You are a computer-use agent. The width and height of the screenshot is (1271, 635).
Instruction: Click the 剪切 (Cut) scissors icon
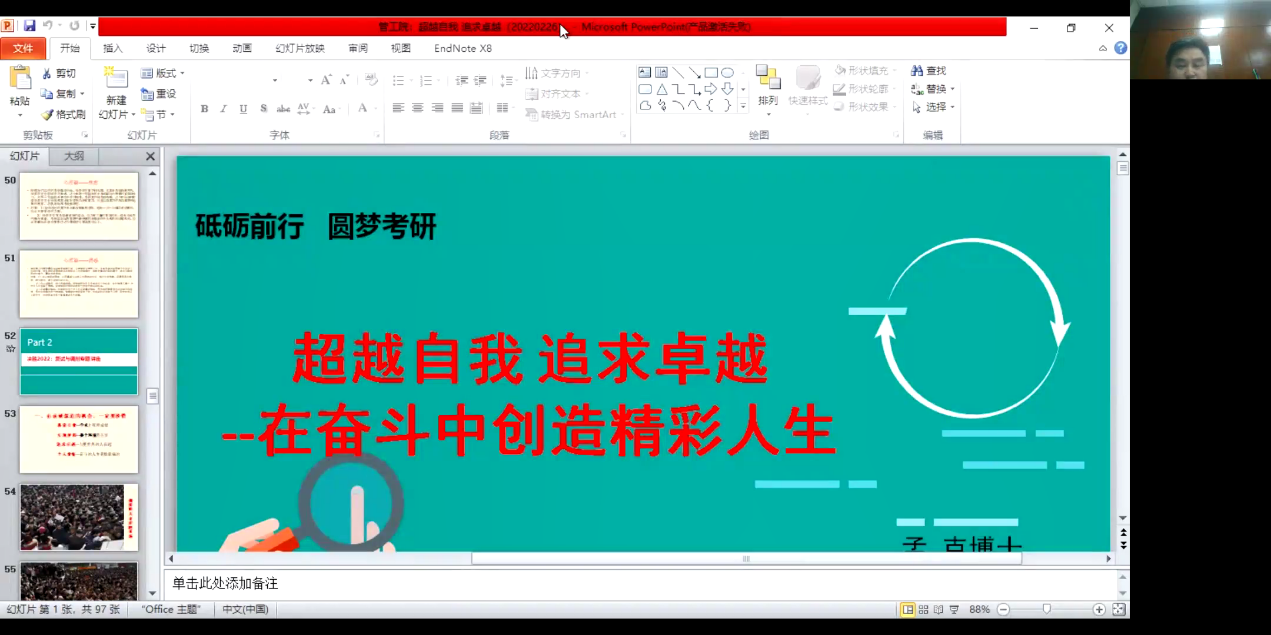pyautogui.click(x=47, y=74)
